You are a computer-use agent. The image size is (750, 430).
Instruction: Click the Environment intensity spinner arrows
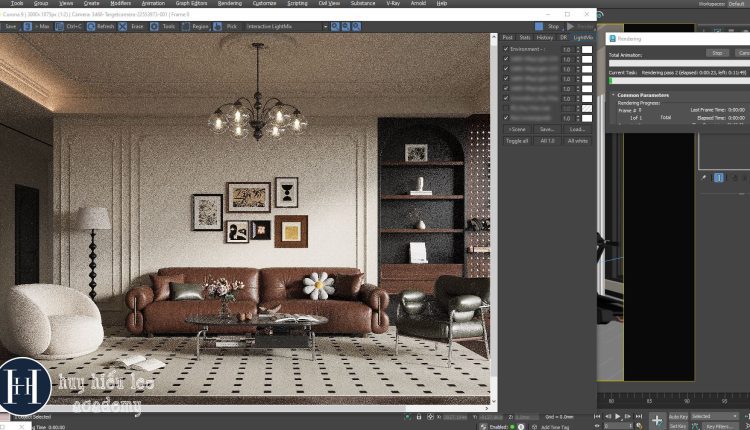click(x=578, y=49)
